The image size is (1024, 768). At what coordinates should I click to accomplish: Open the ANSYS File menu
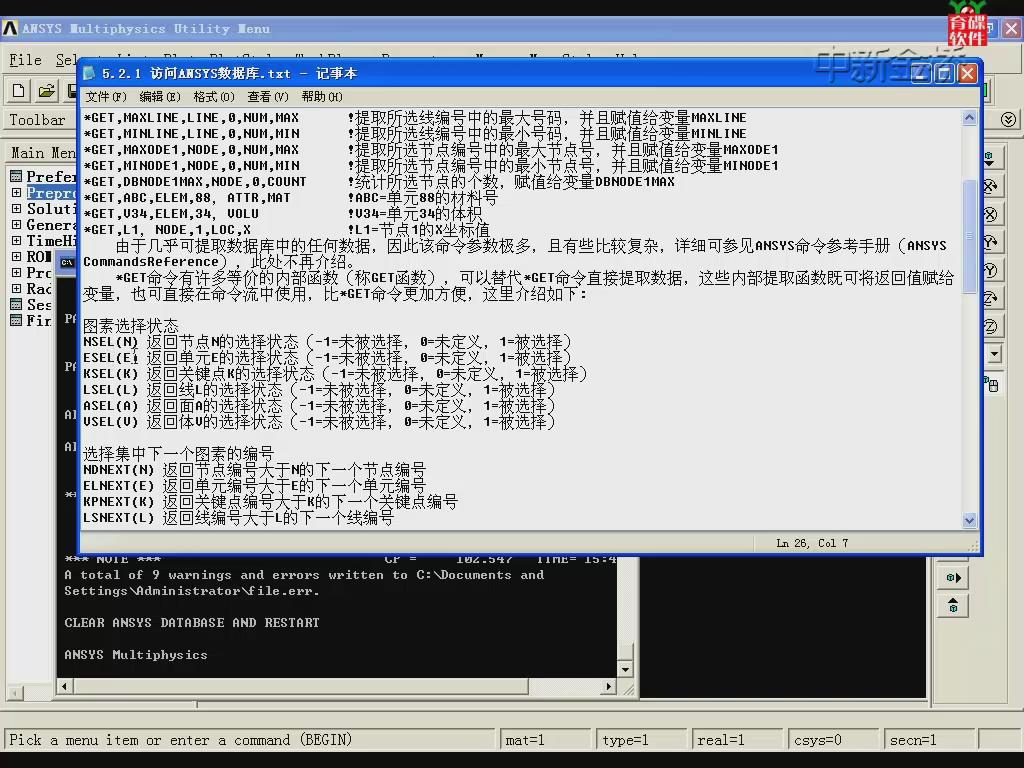pyautogui.click(x=25, y=60)
